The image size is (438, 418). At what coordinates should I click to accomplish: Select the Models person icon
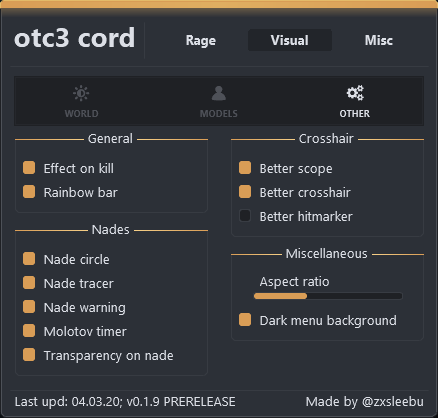219,93
